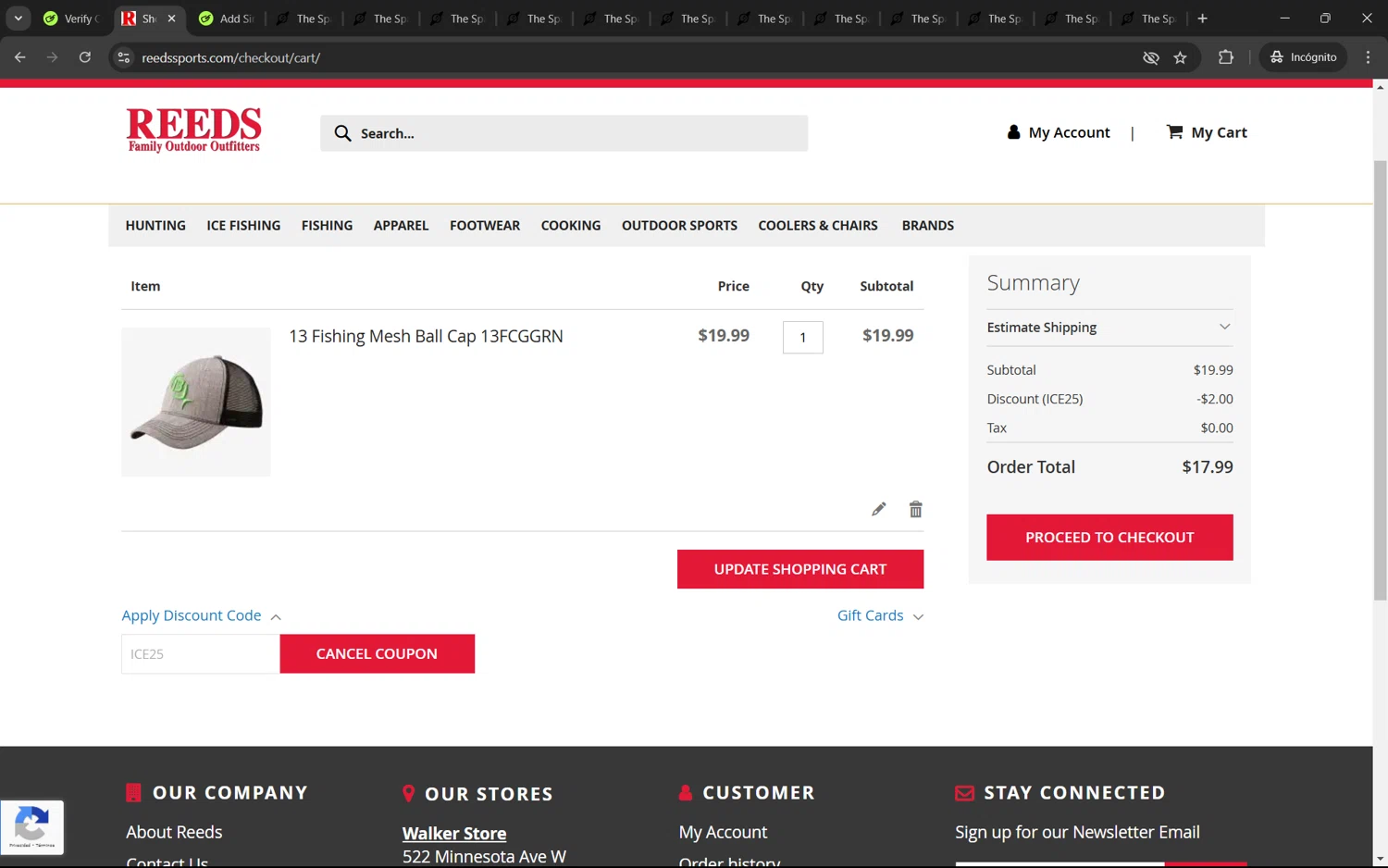Open Walker Store link
The width and height of the screenshot is (1388, 868).
point(454,833)
